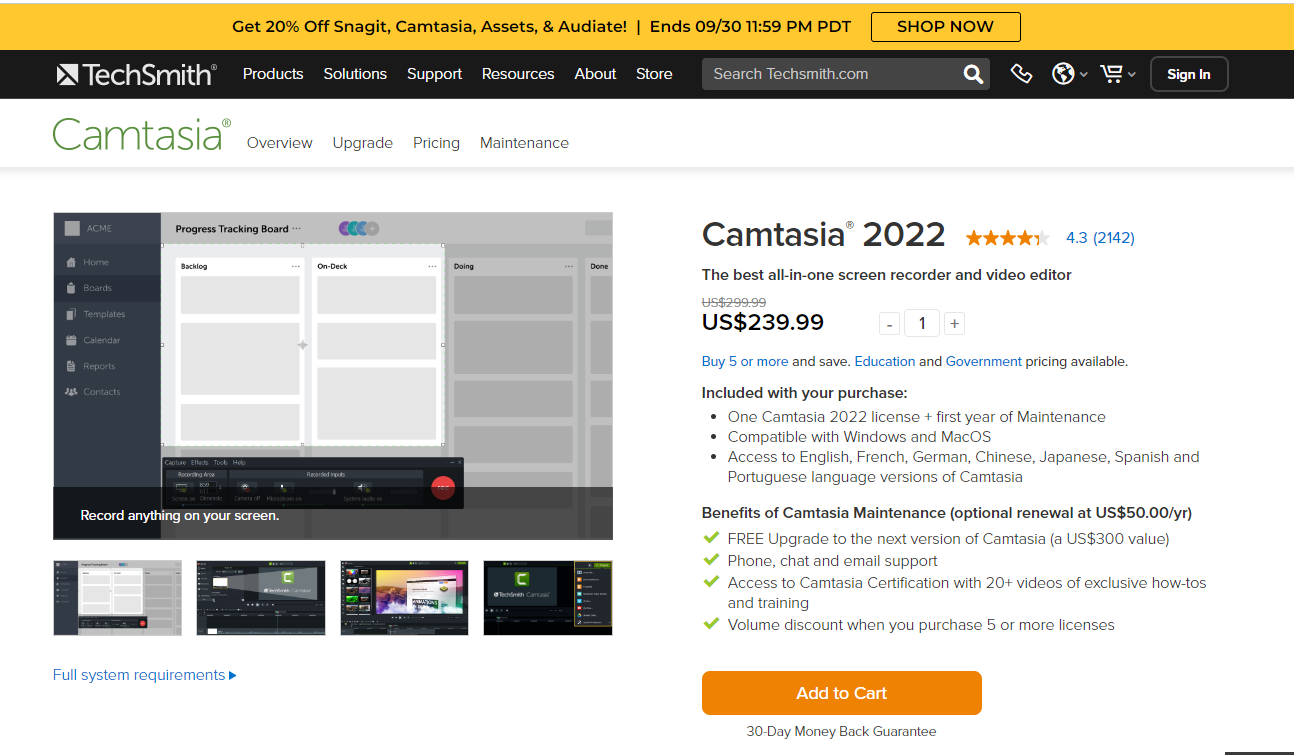
Task: Click the Included with your purchase heading
Action: pyautogui.click(x=805, y=393)
